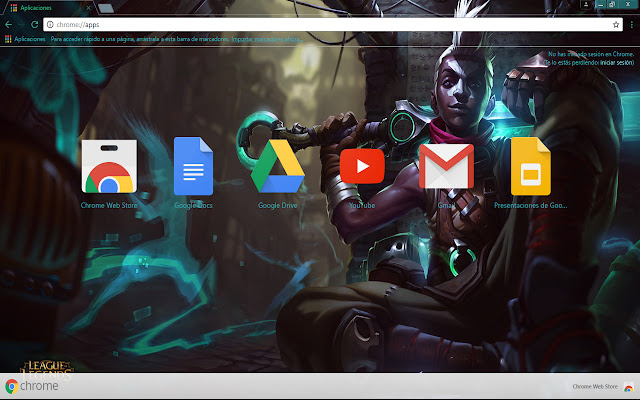This screenshot has width=640, height=400.
Task: Click the YouTube label text
Action: click(362, 205)
